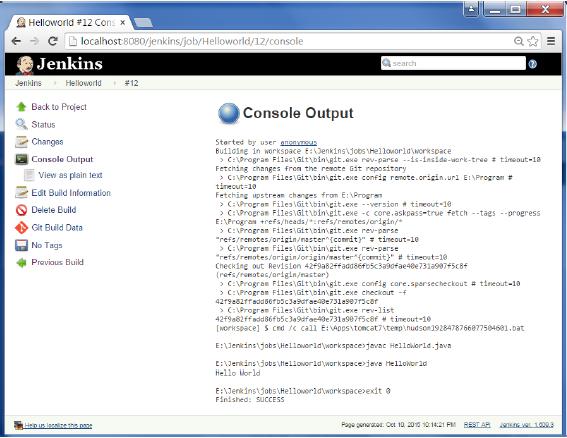Click the View as plain text document icon
Screen dimensions: 567x438
[29, 175]
